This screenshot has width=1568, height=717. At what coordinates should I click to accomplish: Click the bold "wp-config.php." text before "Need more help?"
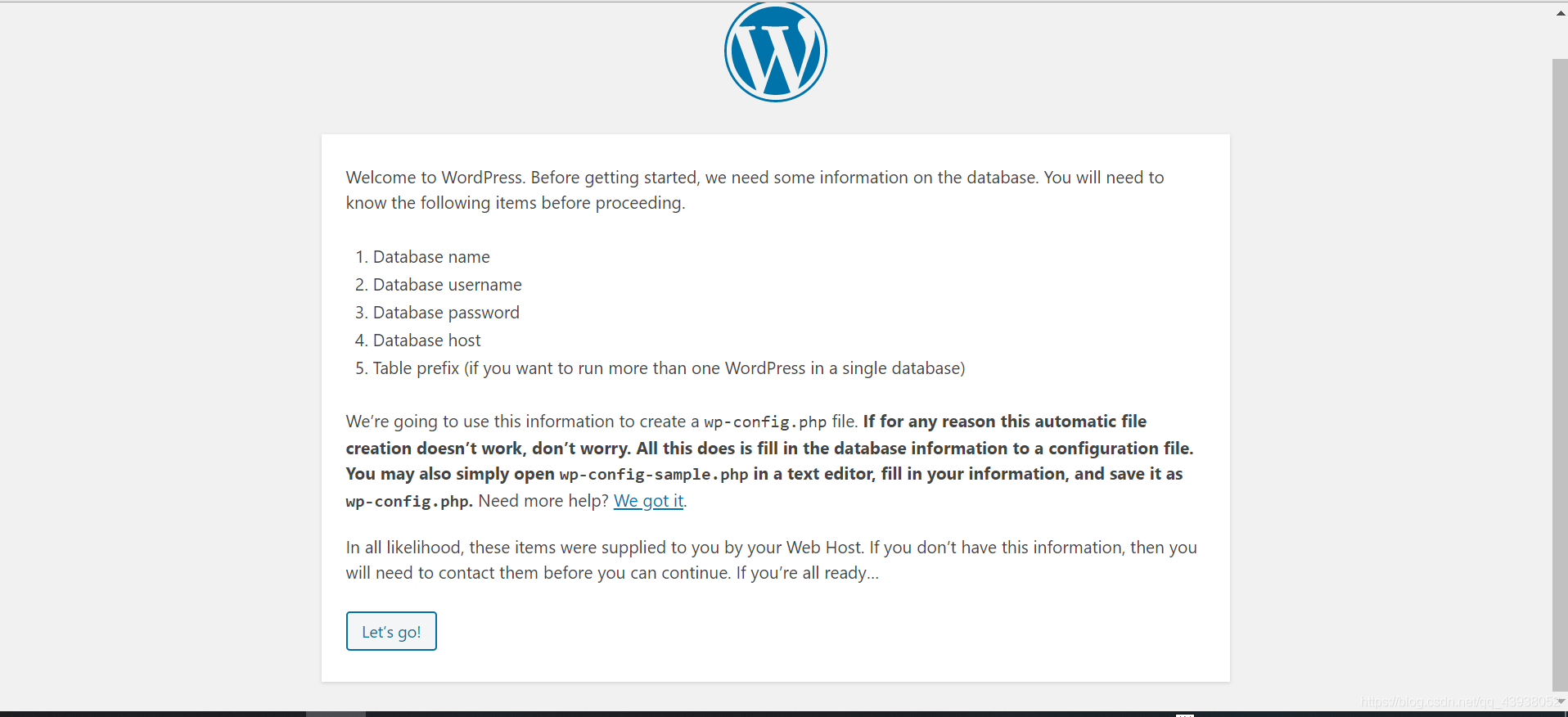tap(409, 501)
